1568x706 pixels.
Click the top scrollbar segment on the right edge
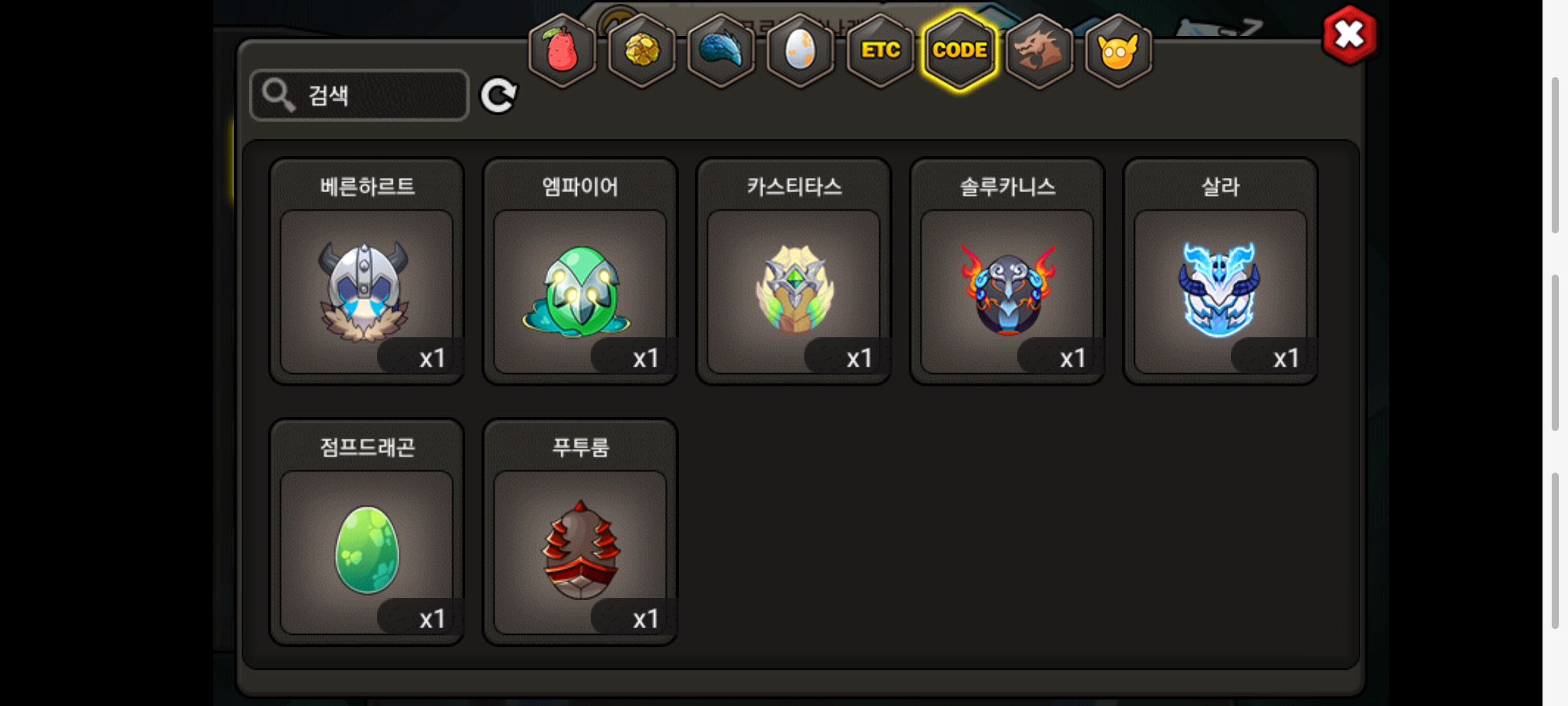tap(1556, 155)
